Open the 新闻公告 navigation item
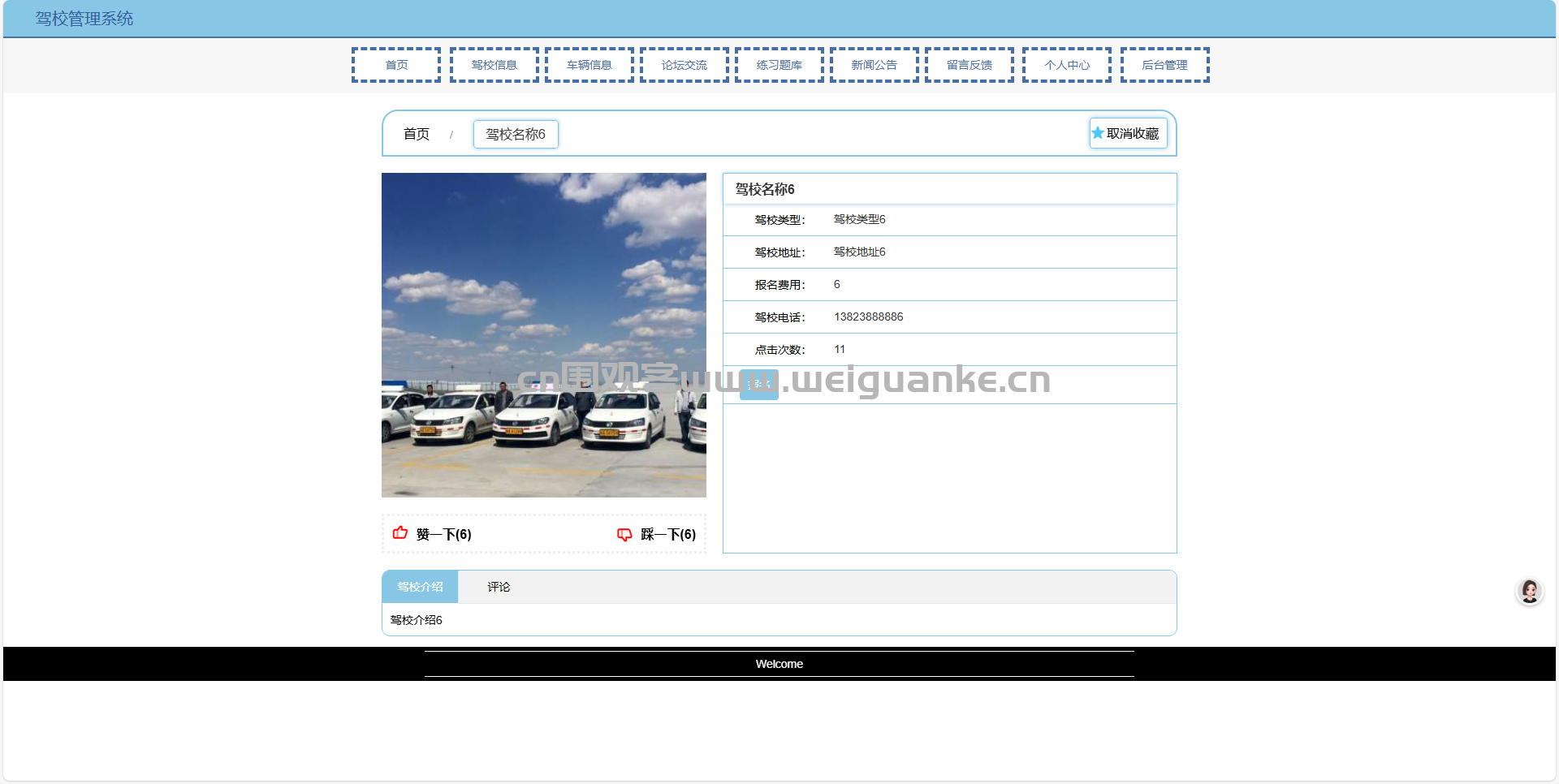 (x=874, y=65)
